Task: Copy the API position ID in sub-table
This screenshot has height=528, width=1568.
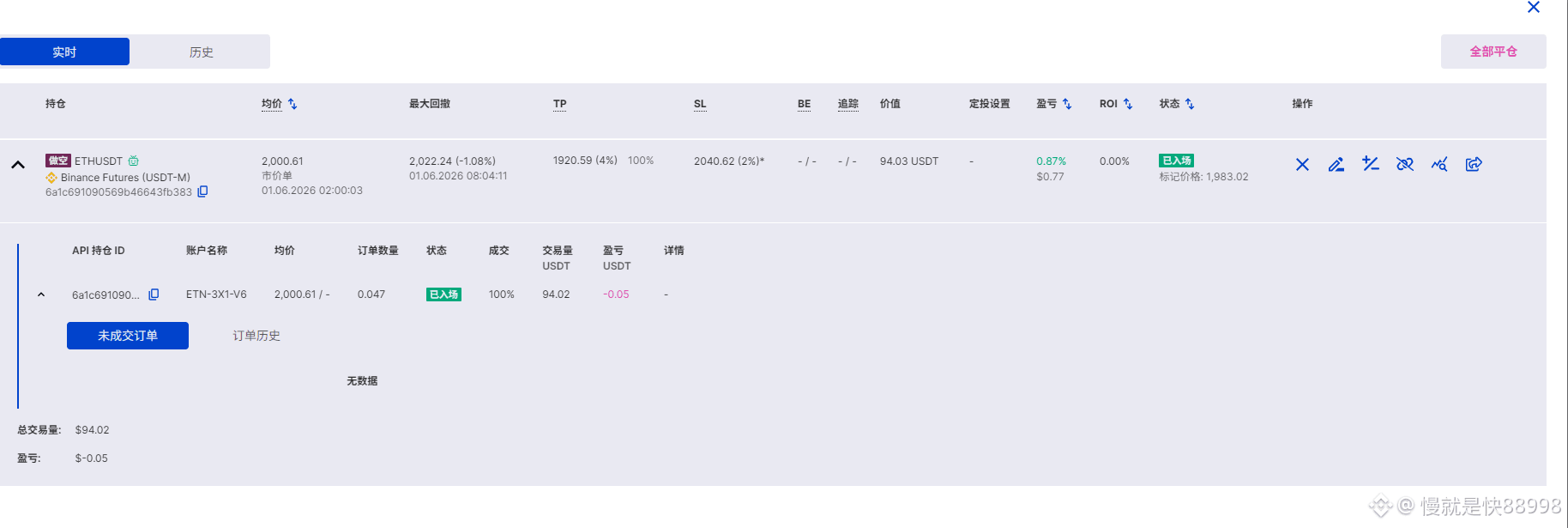Action: (x=154, y=294)
